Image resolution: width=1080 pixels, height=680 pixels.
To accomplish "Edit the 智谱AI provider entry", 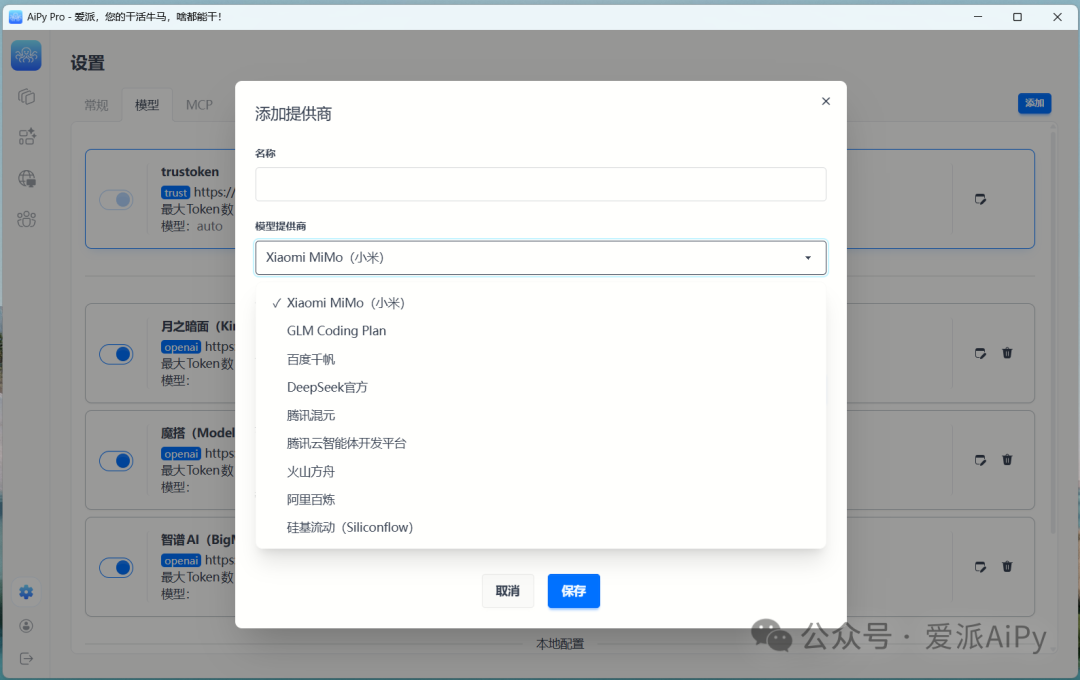I will (x=980, y=567).
